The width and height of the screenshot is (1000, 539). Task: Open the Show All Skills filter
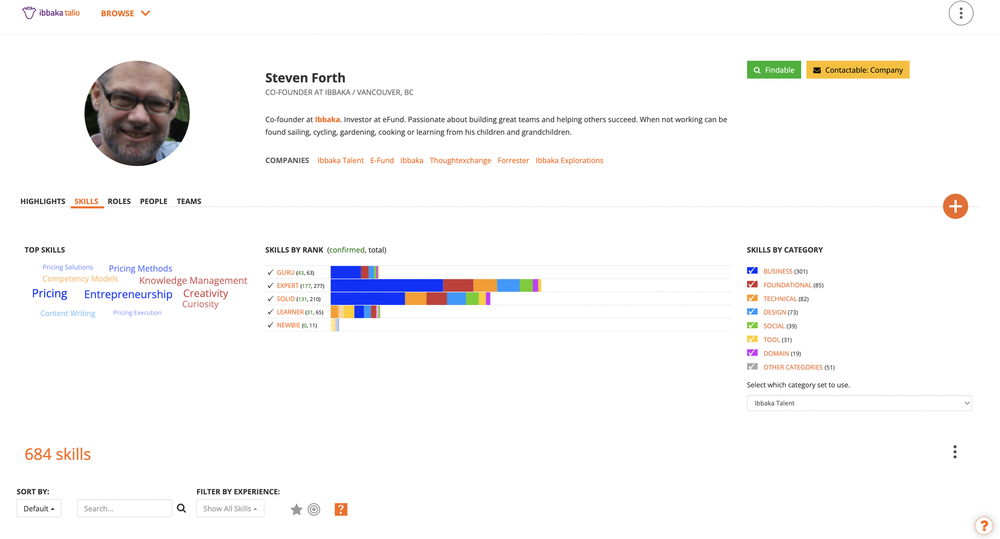[x=230, y=508]
